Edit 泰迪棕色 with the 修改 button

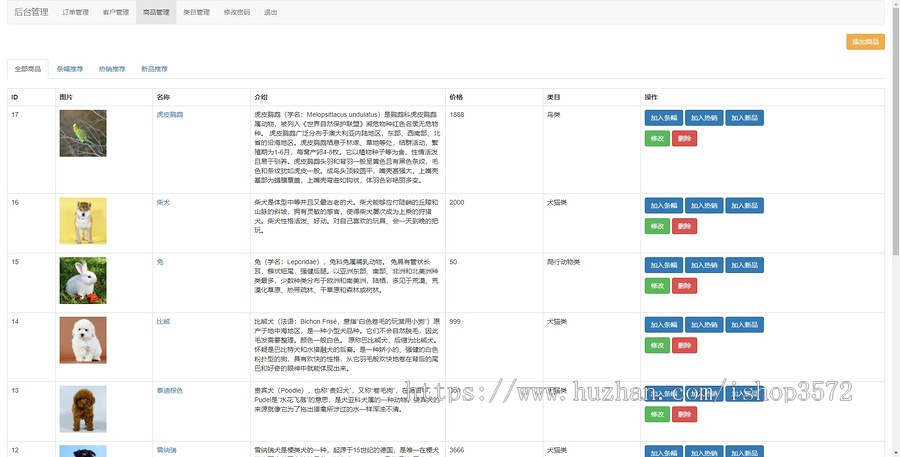[x=657, y=415]
